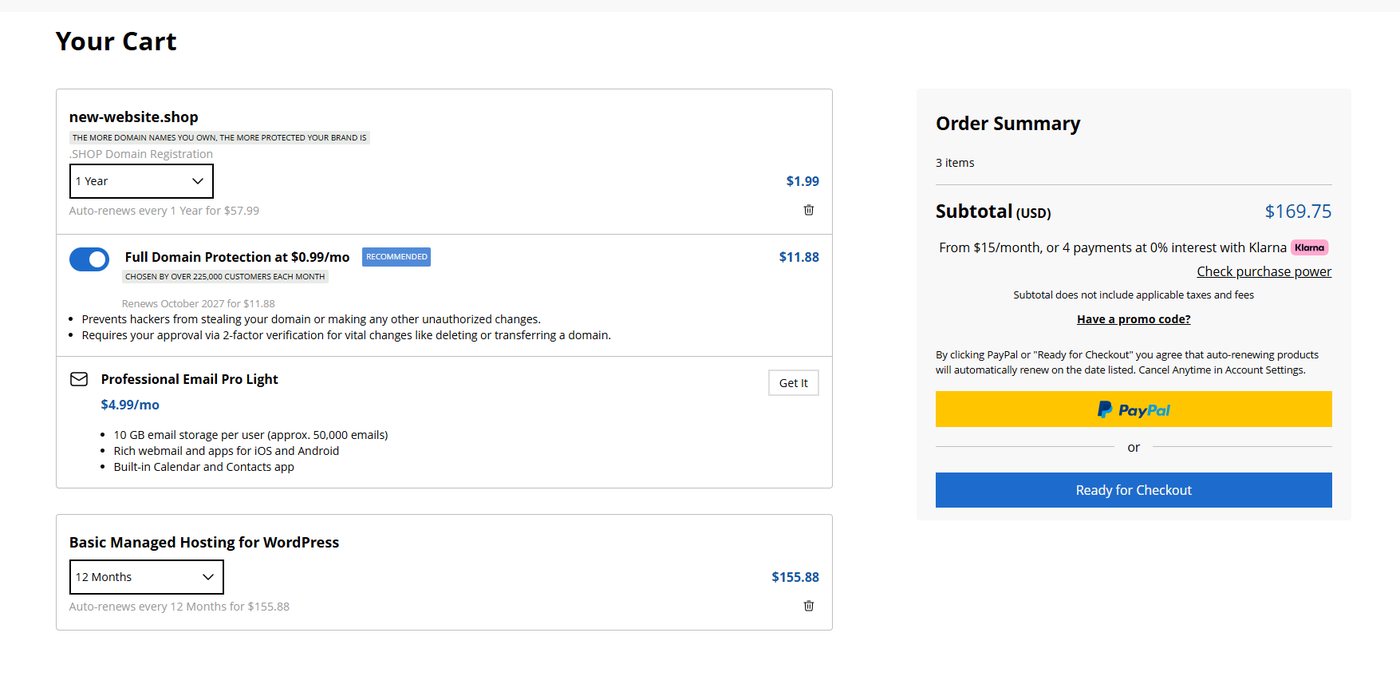
Task: Pay with the yellow PayPal button
Action: pyautogui.click(x=1133, y=409)
